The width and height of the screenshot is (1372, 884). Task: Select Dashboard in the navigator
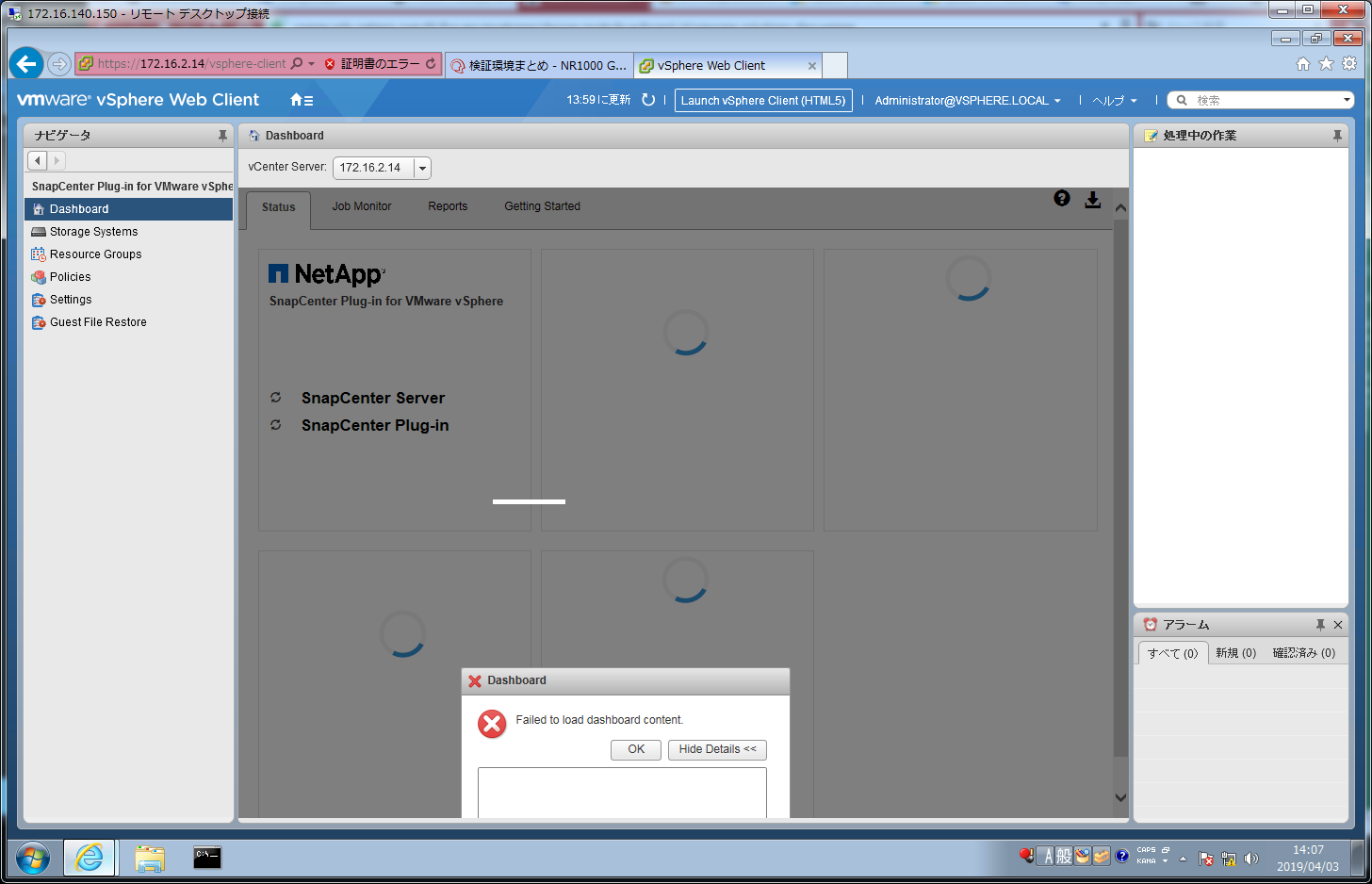click(x=128, y=209)
